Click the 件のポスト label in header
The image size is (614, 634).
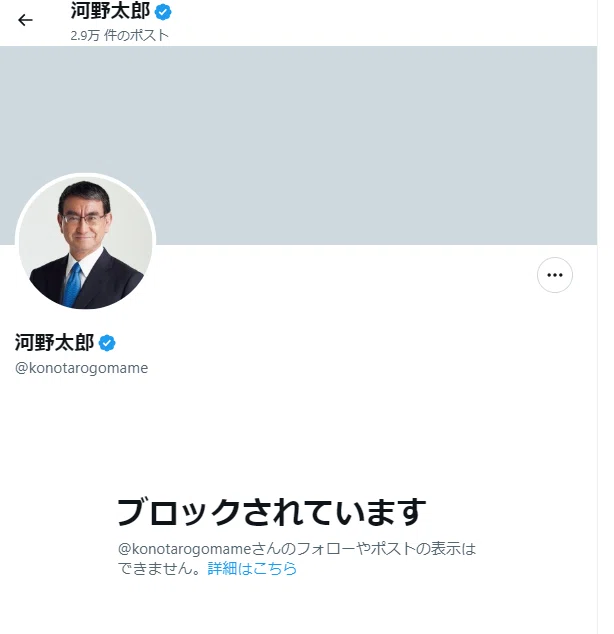pos(136,36)
